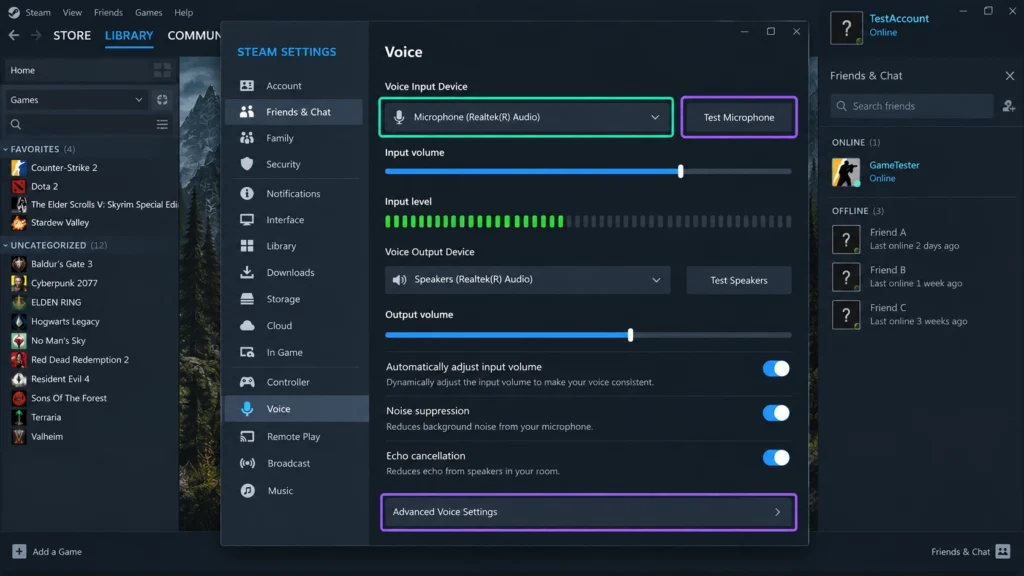Turn off noise suppression

tap(776, 413)
